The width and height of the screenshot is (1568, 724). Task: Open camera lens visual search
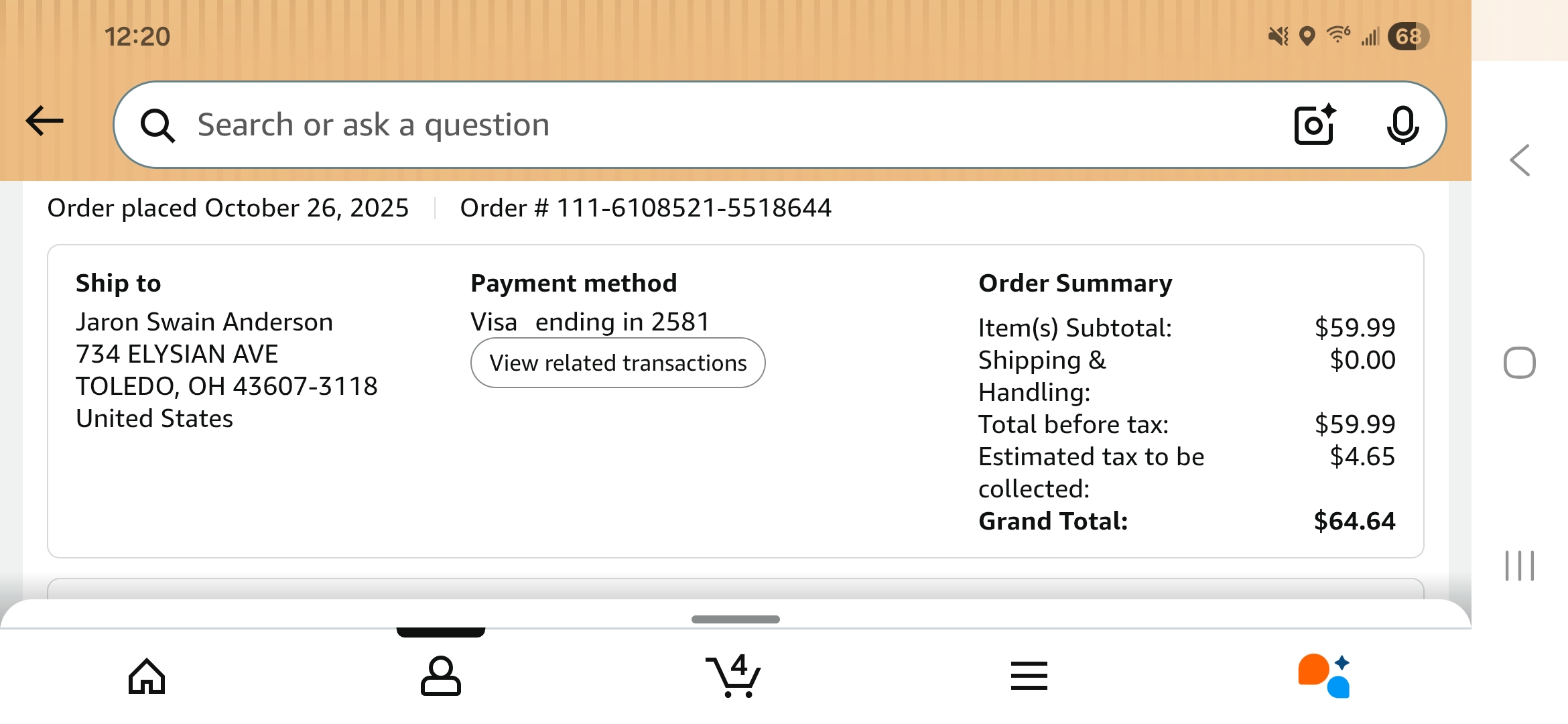pyautogui.click(x=1314, y=125)
